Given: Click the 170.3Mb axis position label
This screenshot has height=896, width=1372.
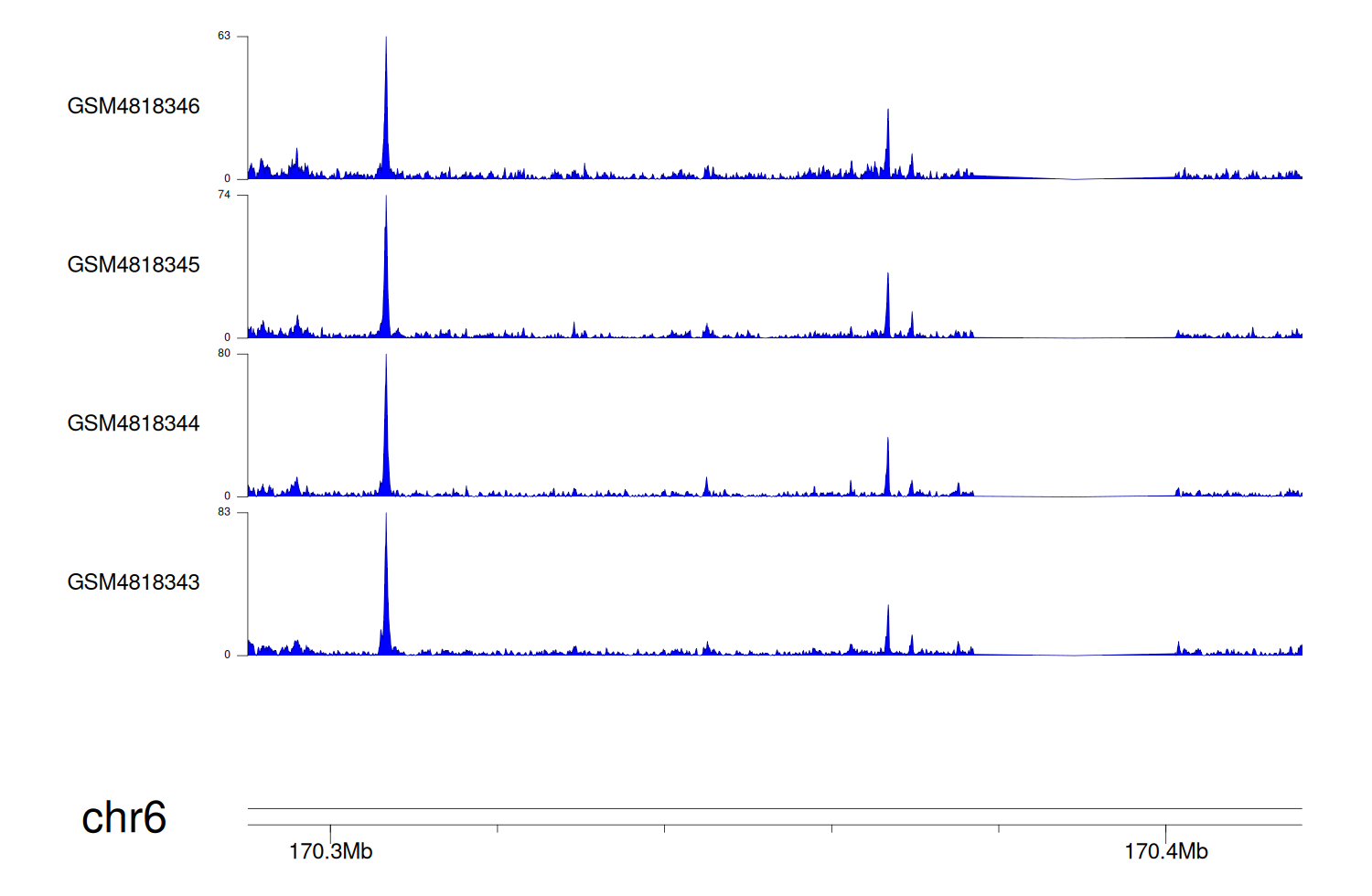Looking at the screenshot, I should [330, 851].
